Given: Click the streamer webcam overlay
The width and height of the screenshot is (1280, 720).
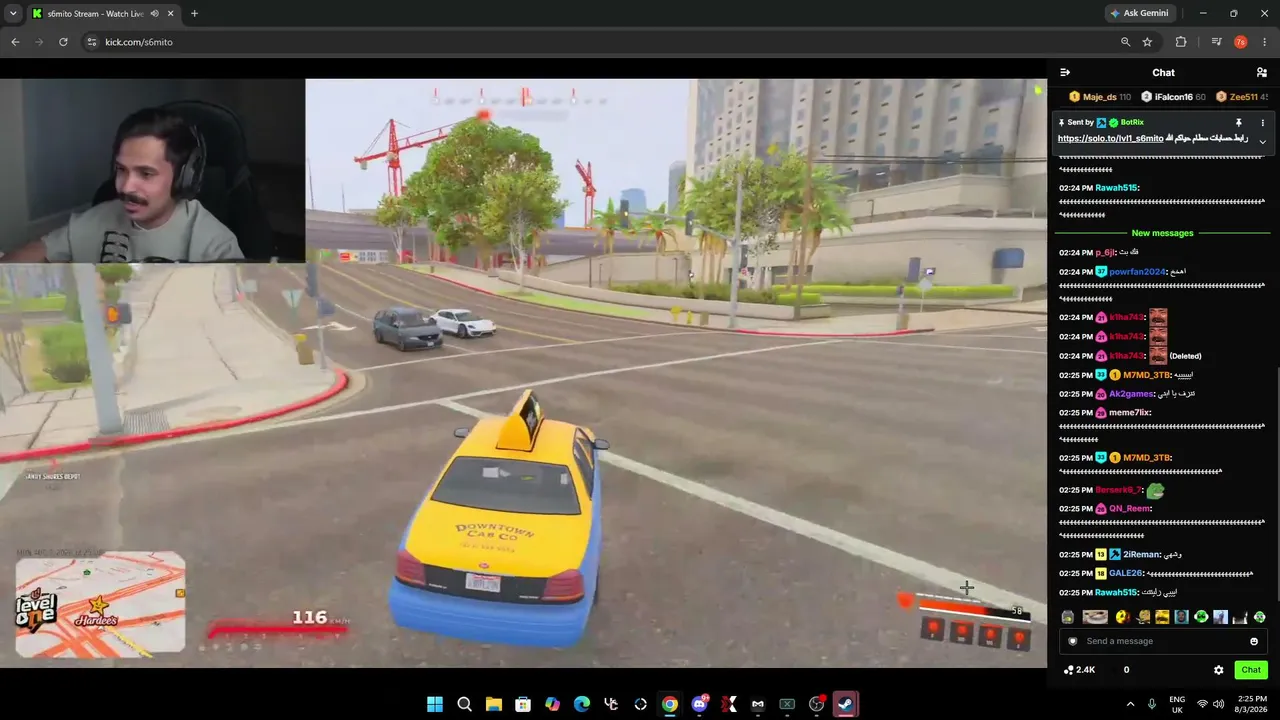Looking at the screenshot, I should pos(152,171).
